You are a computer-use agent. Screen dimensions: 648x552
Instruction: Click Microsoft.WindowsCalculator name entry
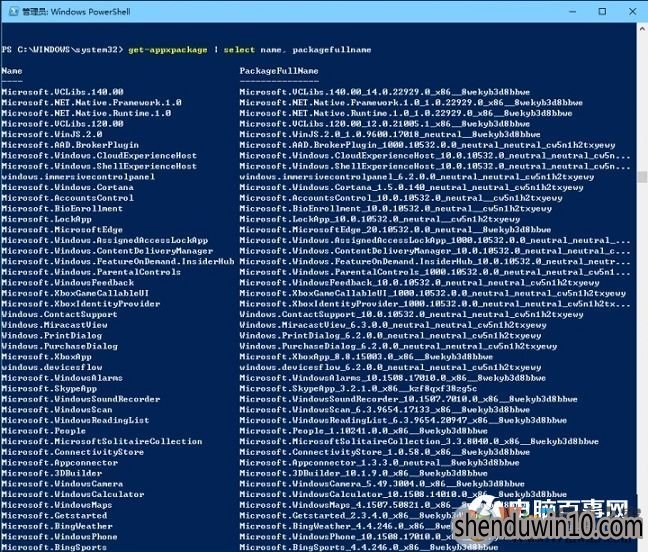click(x=73, y=494)
